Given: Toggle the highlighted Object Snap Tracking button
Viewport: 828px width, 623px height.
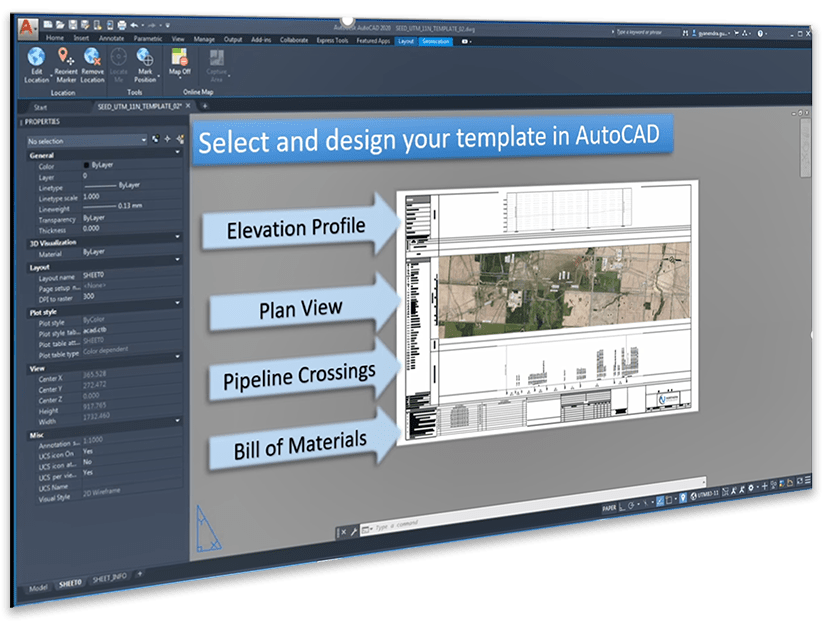Looking at the screenshot, I should point(660,502).
